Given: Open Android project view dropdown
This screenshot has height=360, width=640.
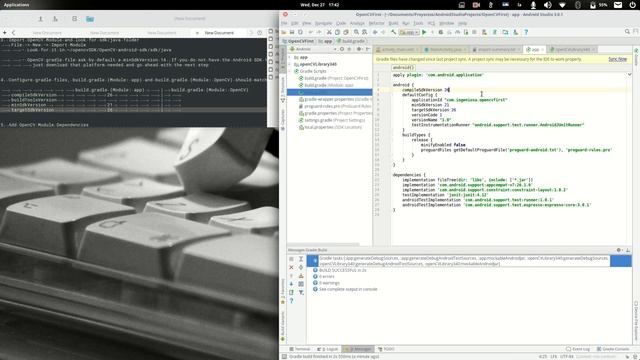Looking at the screenshot, I should [x=313, y=49].
